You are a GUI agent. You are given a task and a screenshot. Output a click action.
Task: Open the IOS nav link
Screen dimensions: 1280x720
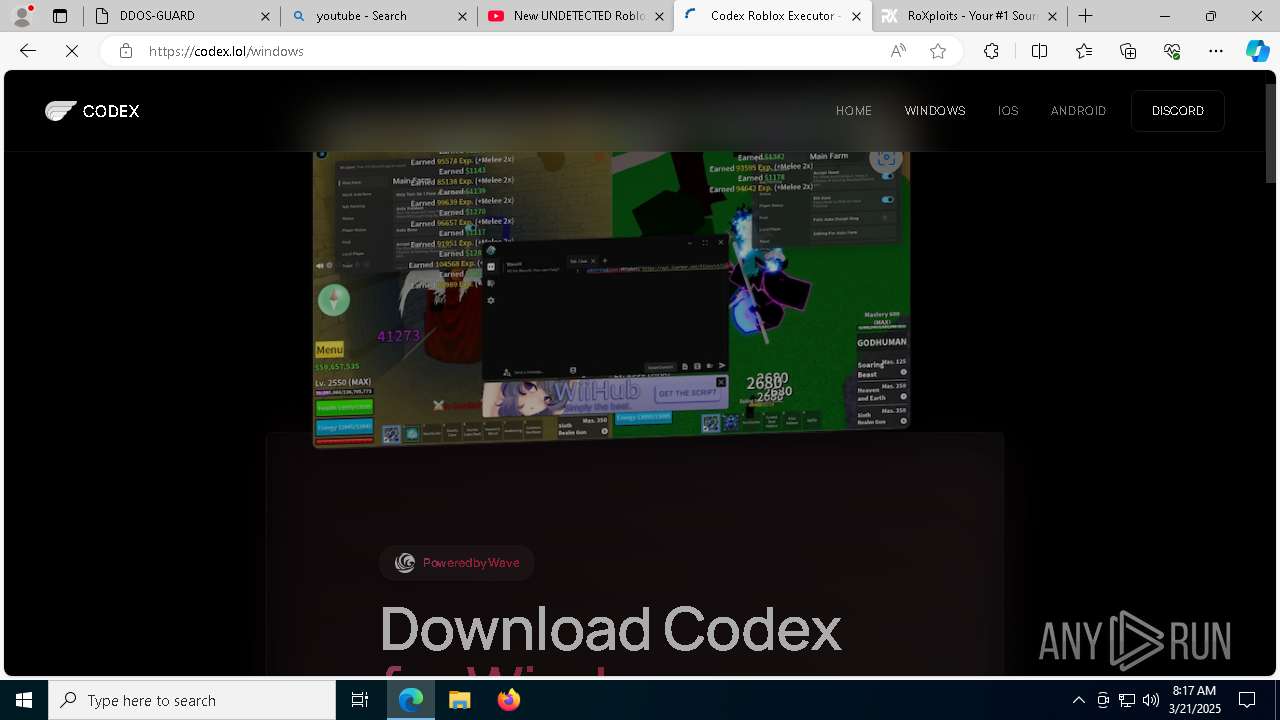pyautogui.click(x=1008, y=111)
